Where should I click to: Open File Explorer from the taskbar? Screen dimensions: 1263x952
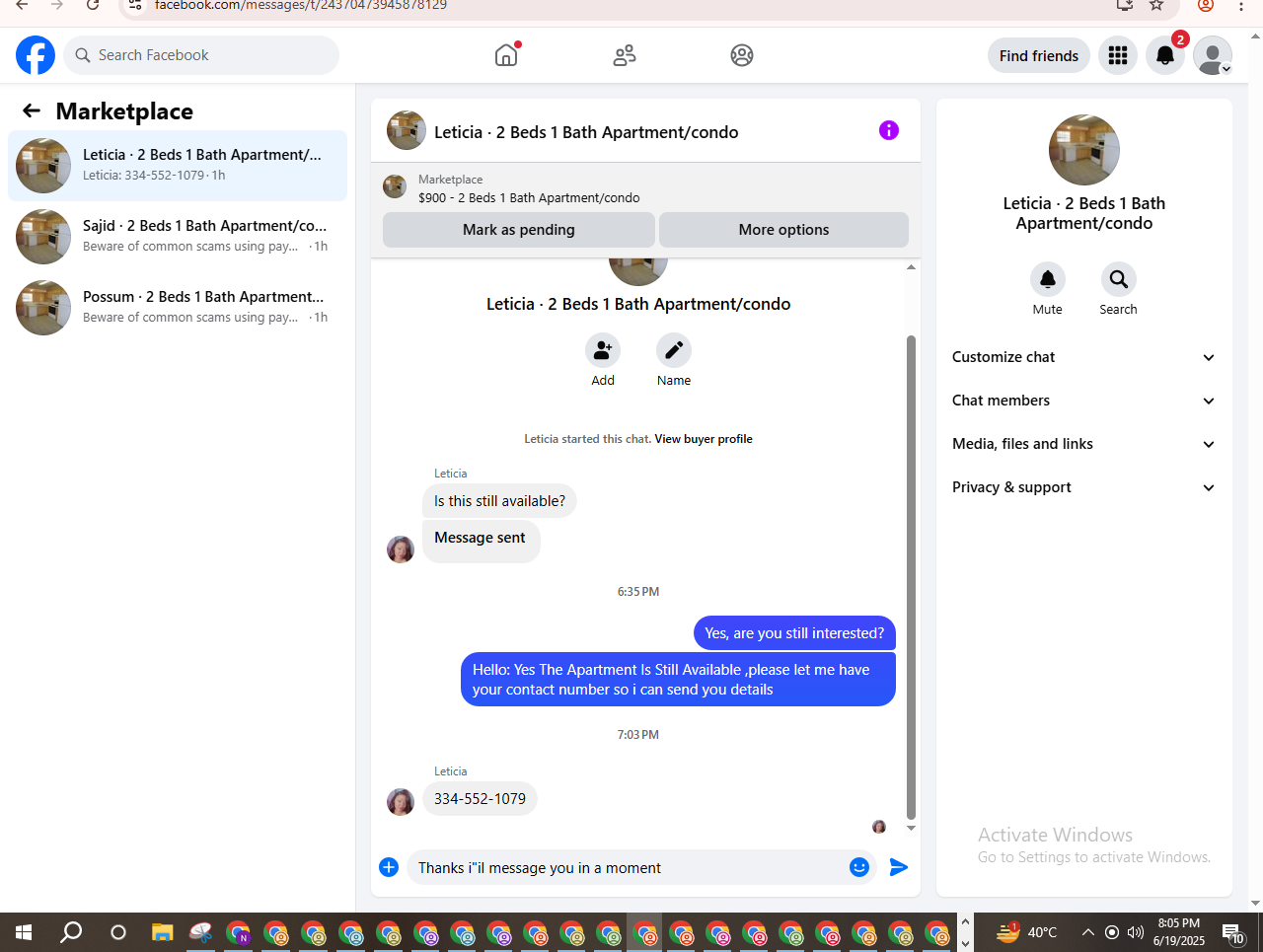163,932
